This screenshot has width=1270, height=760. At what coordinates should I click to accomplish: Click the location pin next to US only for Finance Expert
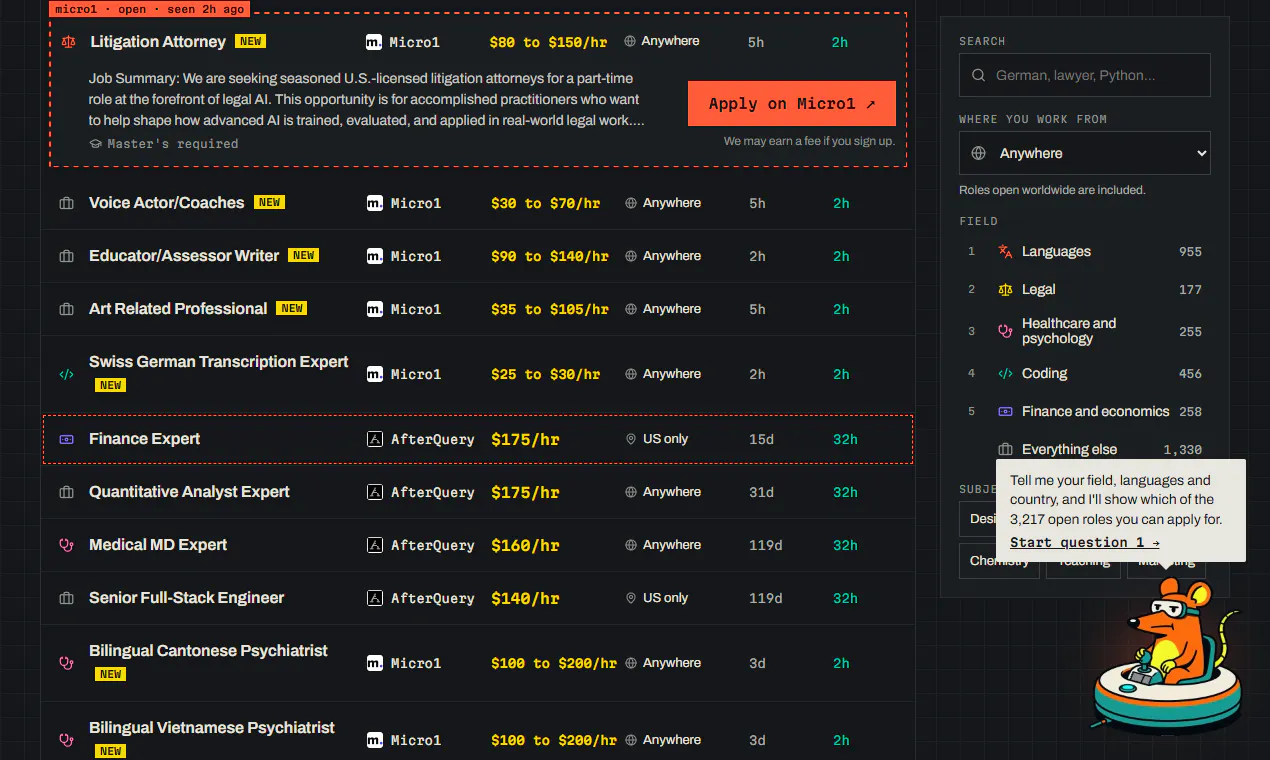[631, 439]
